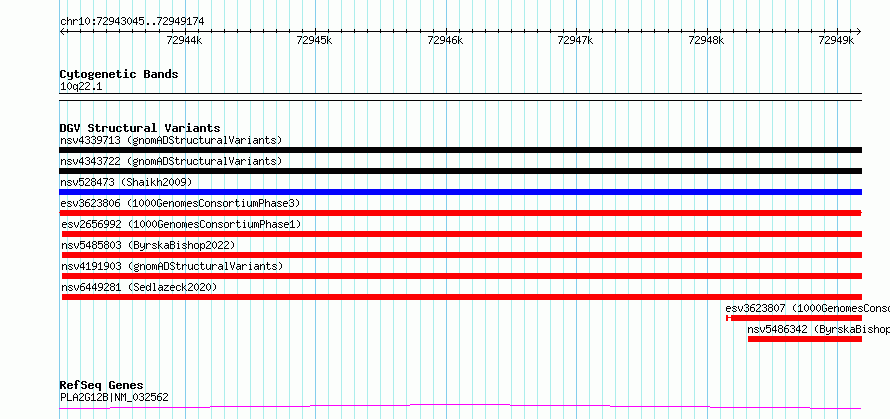This screenshot has width=890, height=419.
Task: Click the 72946k ruler tick label
Action: [445, 40]
